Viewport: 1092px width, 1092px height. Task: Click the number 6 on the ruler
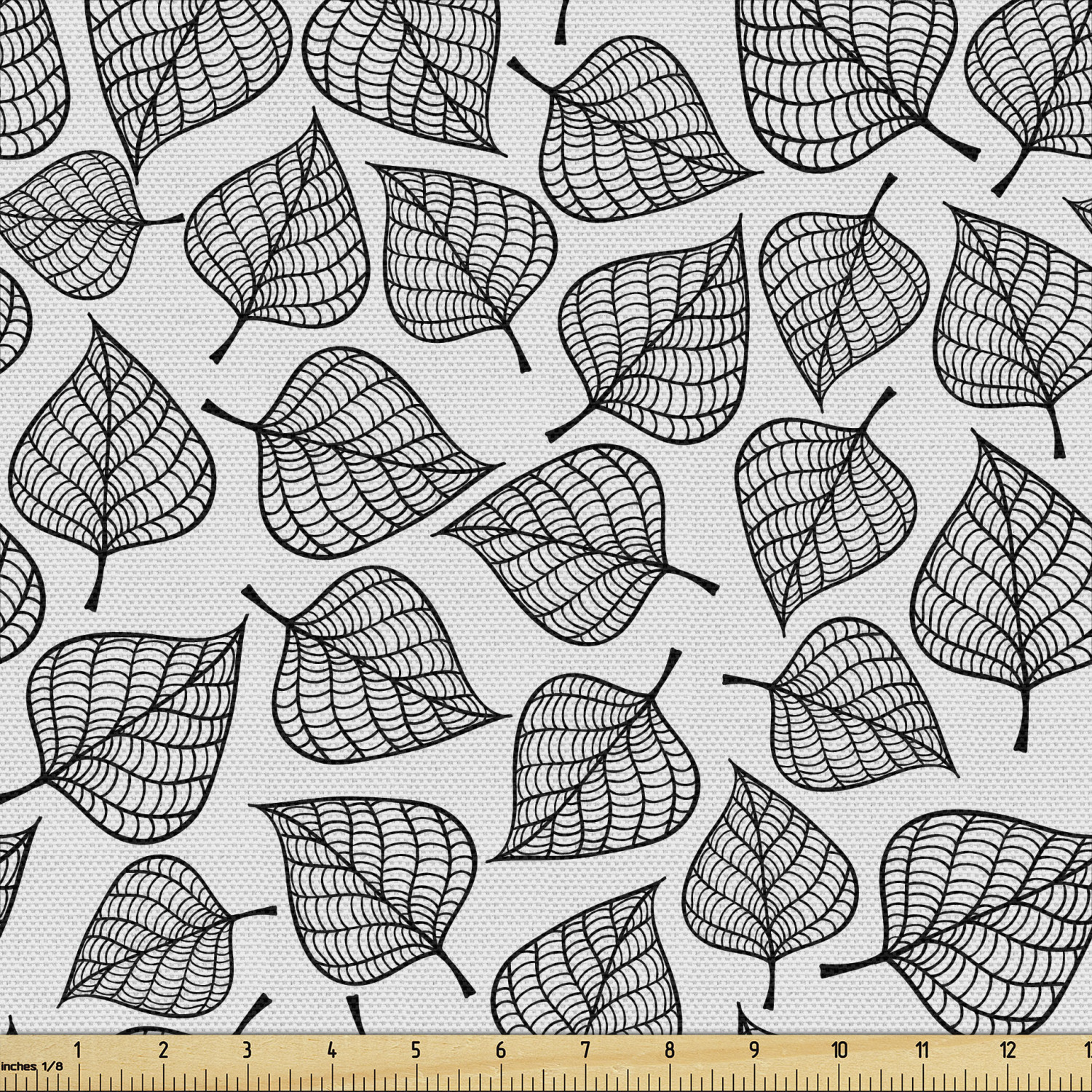(501, 1050)
